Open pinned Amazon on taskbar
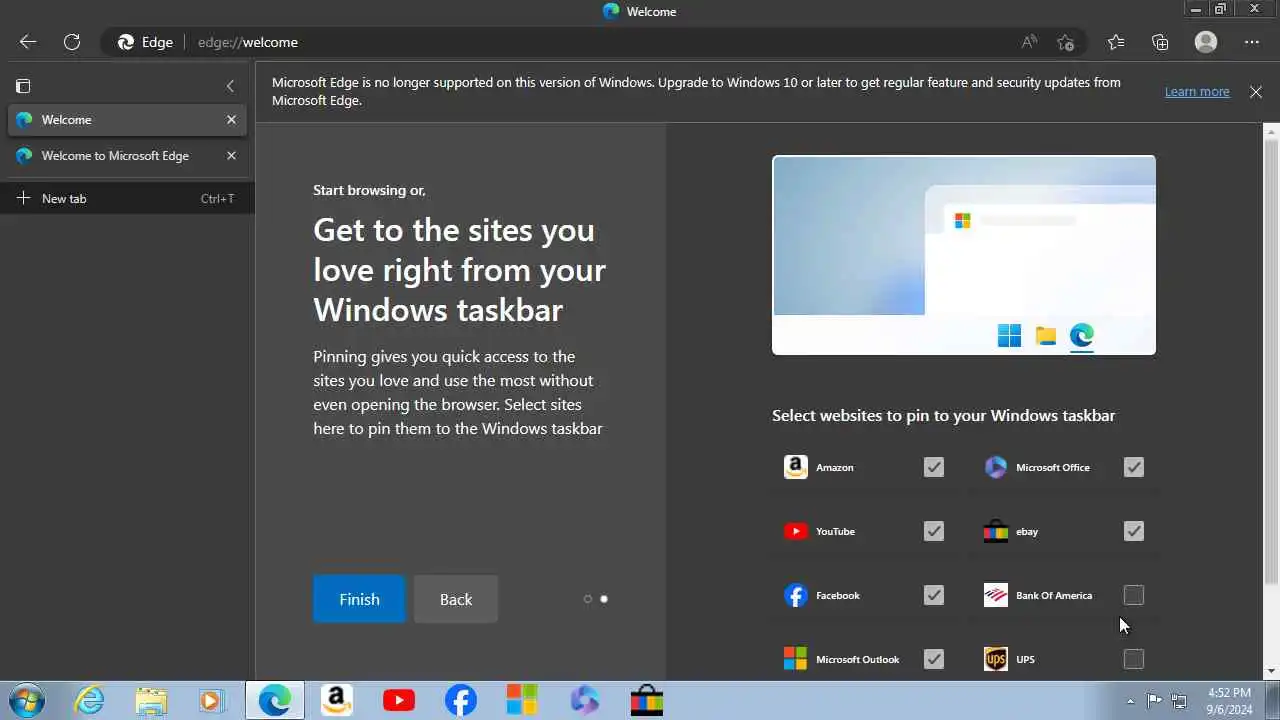This screenshot has height=720, width=1280. (337, 701)
